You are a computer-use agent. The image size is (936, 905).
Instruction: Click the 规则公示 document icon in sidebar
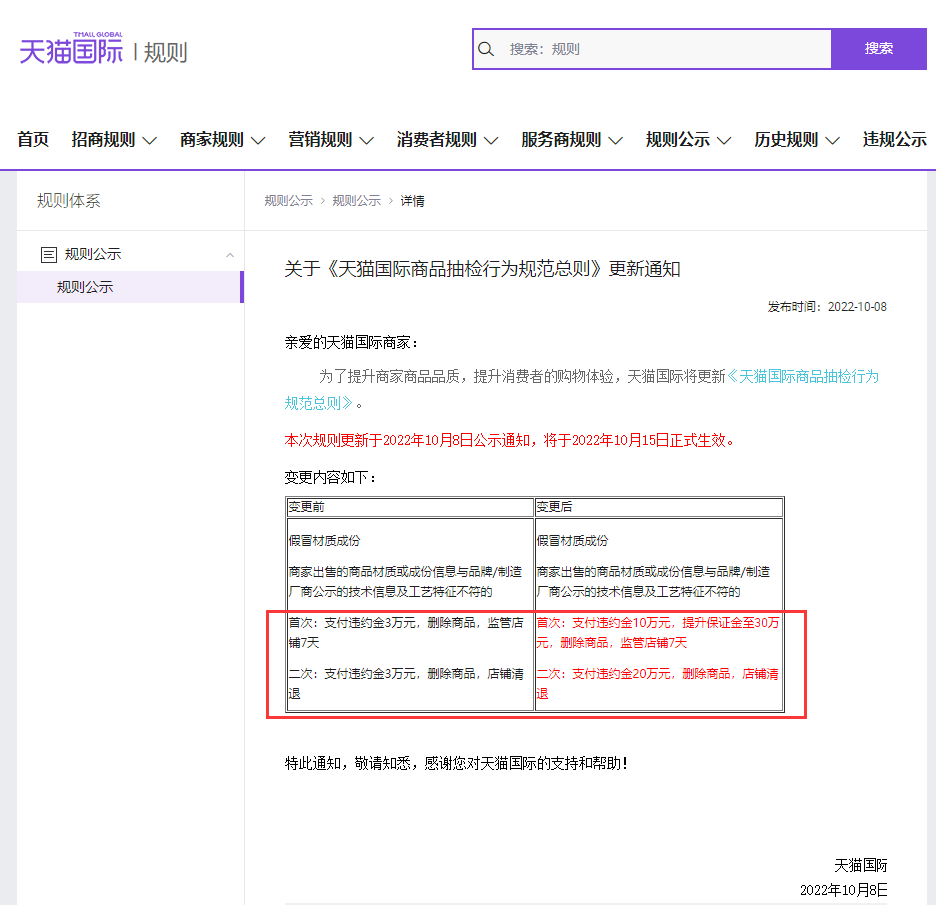point(48,255)
